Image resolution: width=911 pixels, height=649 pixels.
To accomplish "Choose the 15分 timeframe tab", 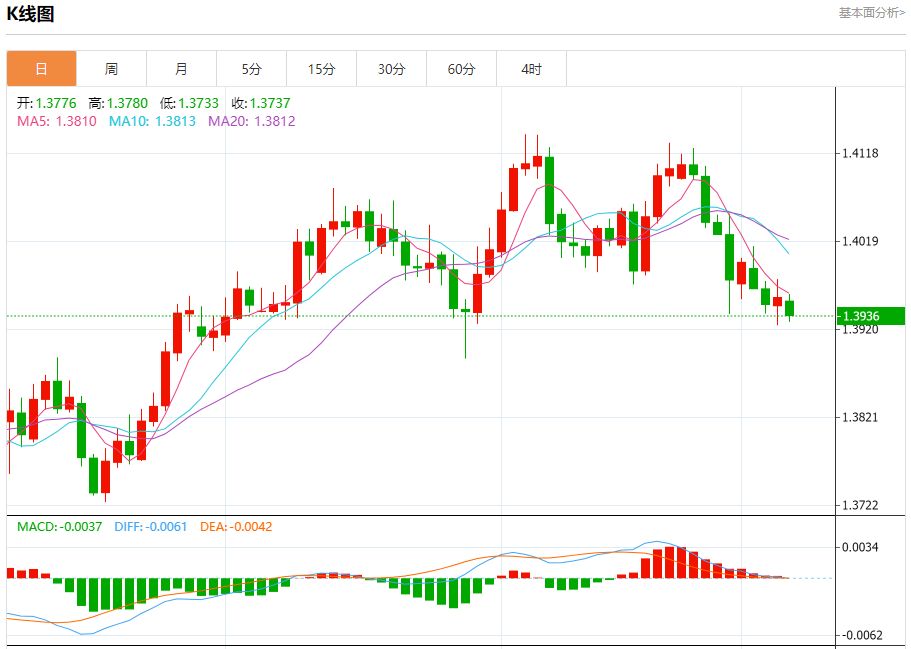I will click(321, 69).
